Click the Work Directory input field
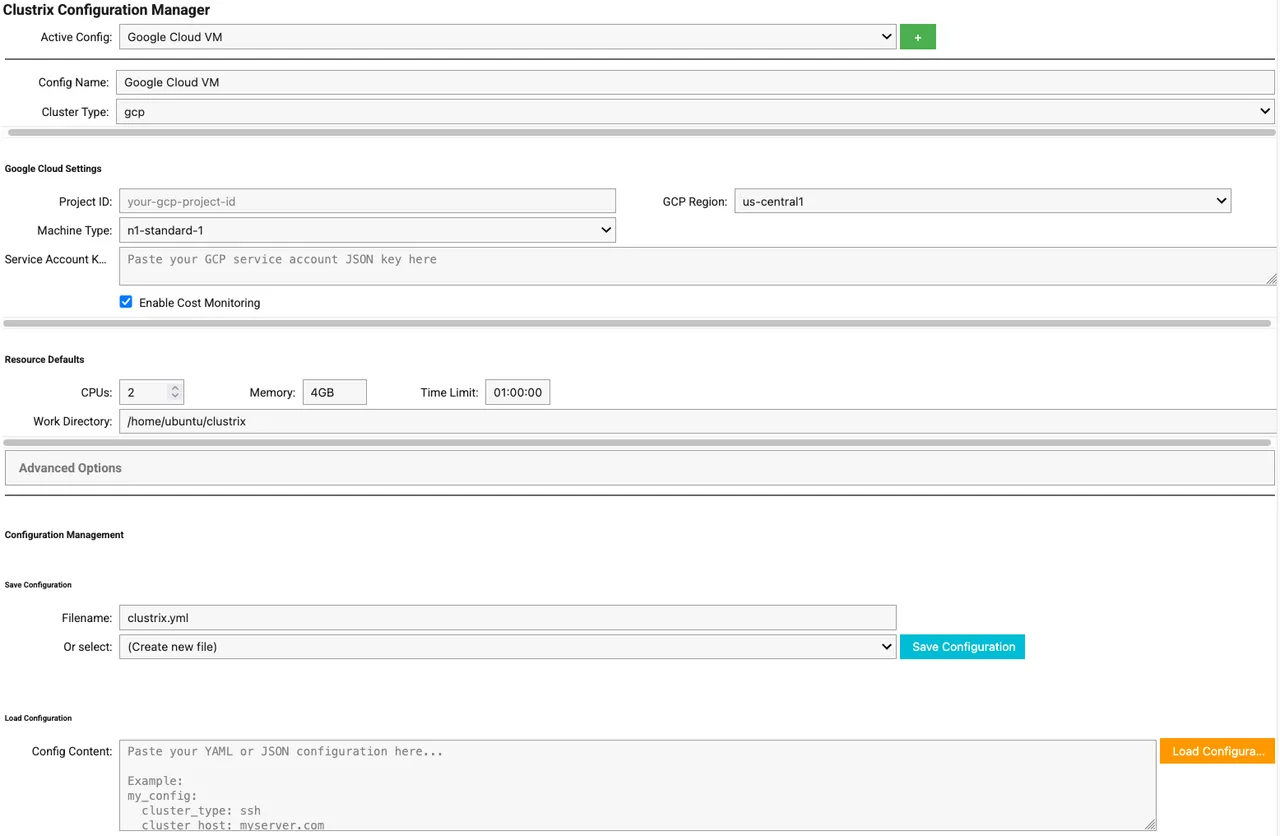 pos(698,421)
